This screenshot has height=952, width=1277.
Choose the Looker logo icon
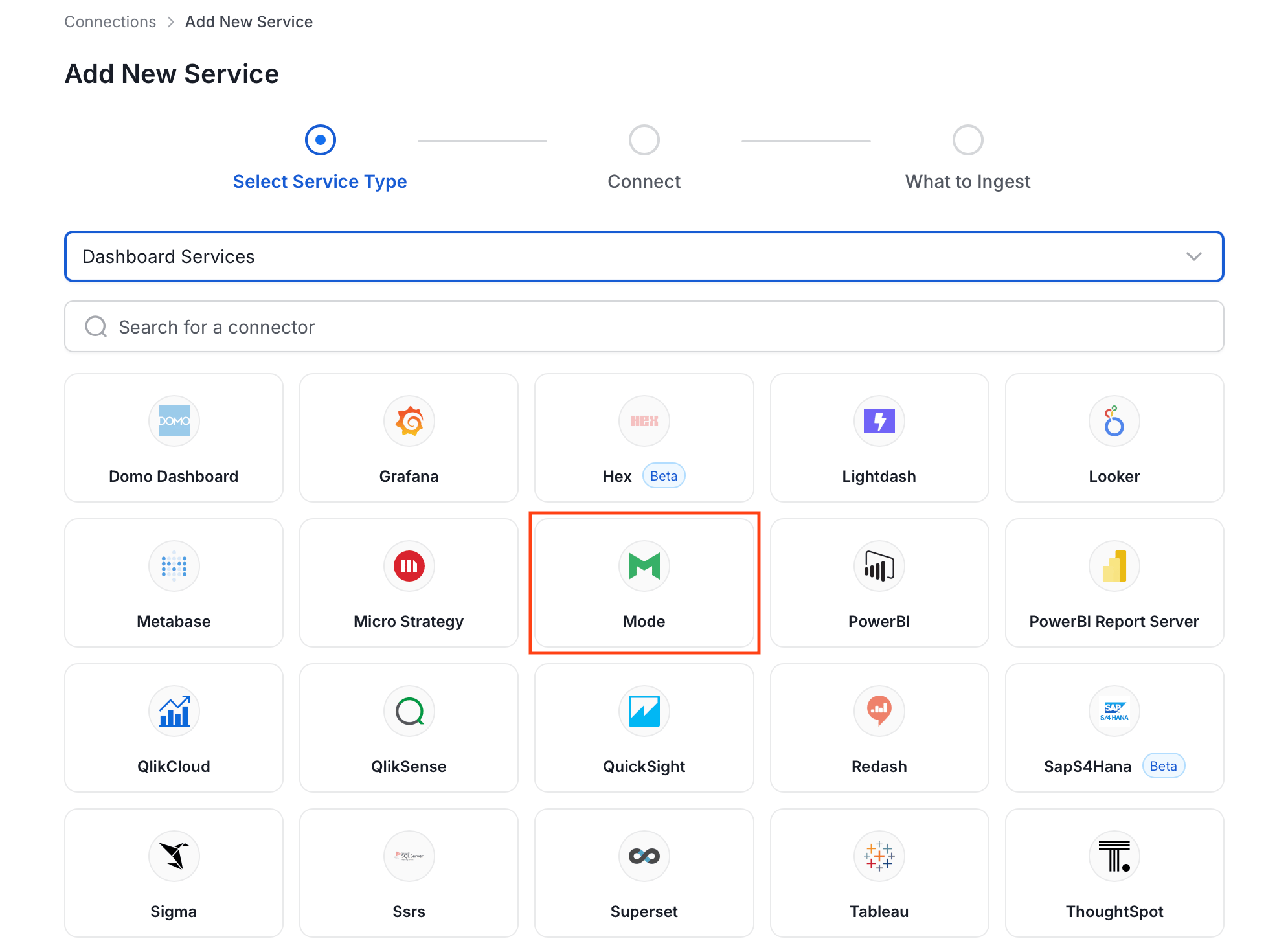click(1114, 421)
